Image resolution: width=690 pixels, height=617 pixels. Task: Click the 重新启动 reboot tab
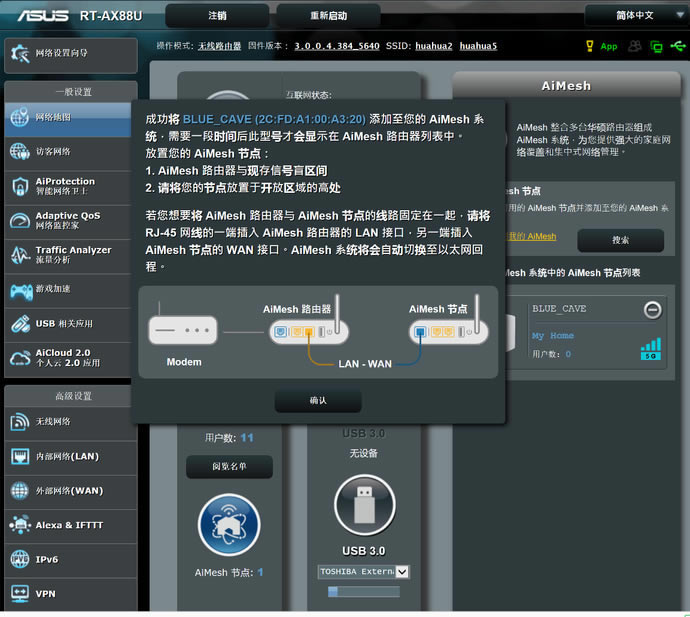point(328,16)
